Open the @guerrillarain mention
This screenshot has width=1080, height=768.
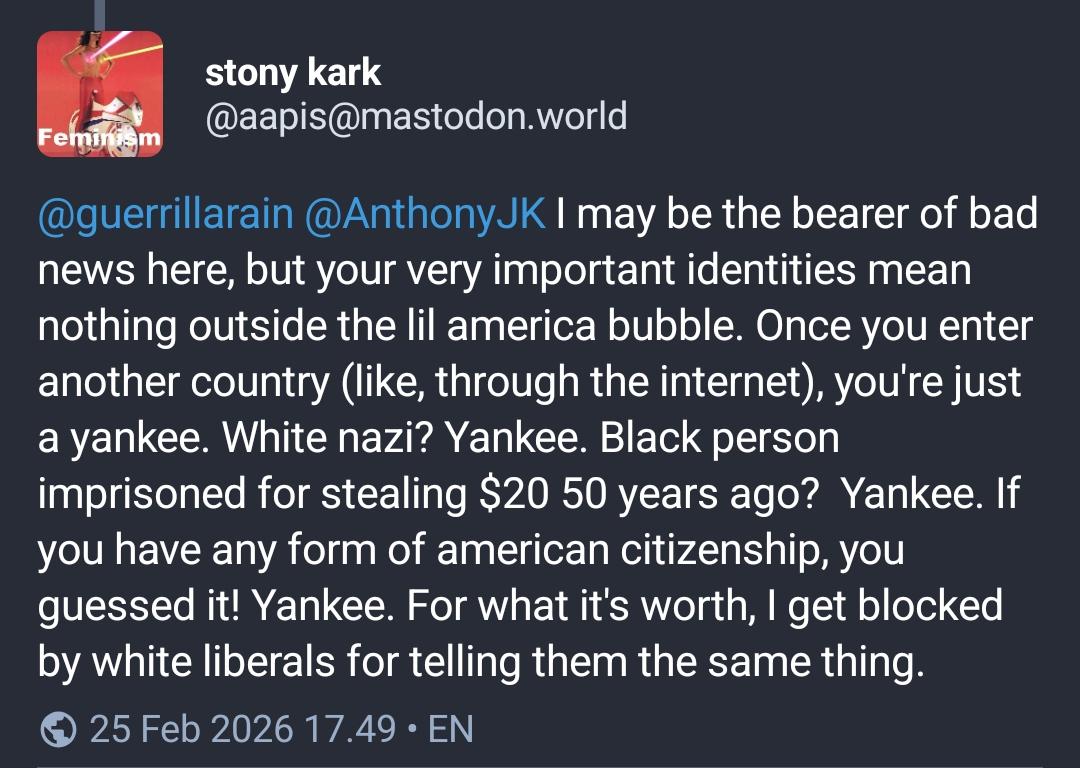166,215
